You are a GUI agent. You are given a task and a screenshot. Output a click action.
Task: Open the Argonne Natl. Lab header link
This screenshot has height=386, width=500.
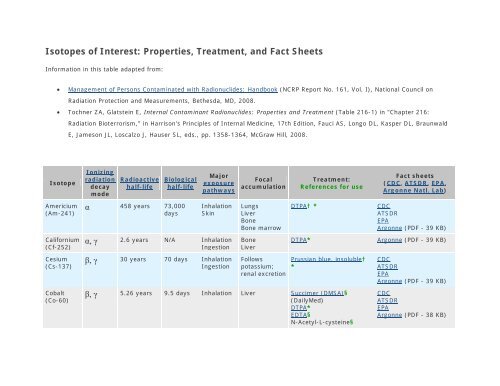pyautogui.click(x=413, y=190)
